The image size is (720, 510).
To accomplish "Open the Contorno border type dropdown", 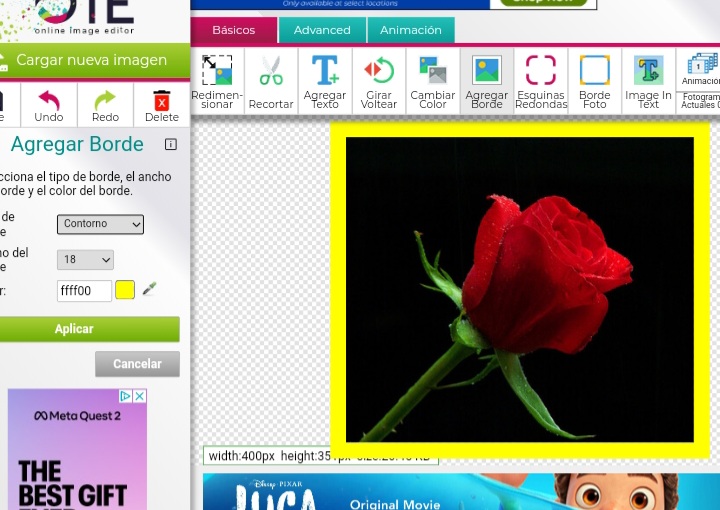I will 100,224.
